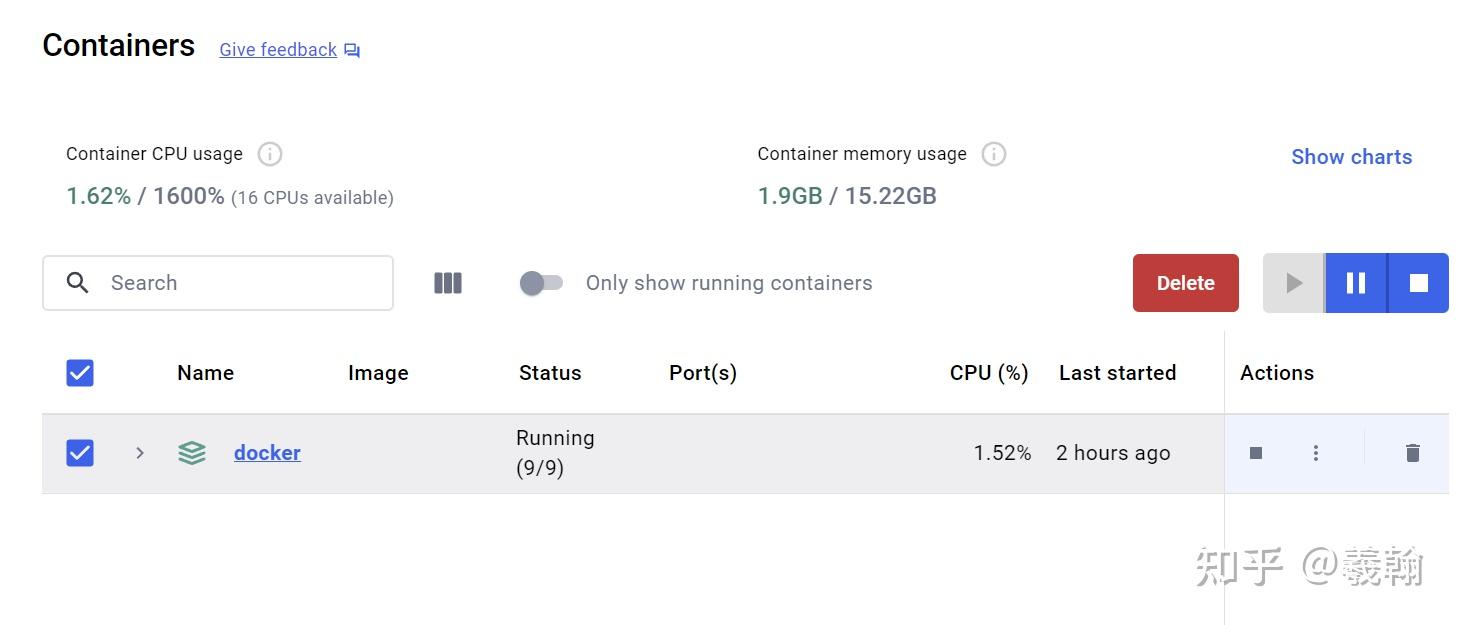Deselect the docker container row checkbox
Screen dimensions: 1461x625
coord(79,452)
